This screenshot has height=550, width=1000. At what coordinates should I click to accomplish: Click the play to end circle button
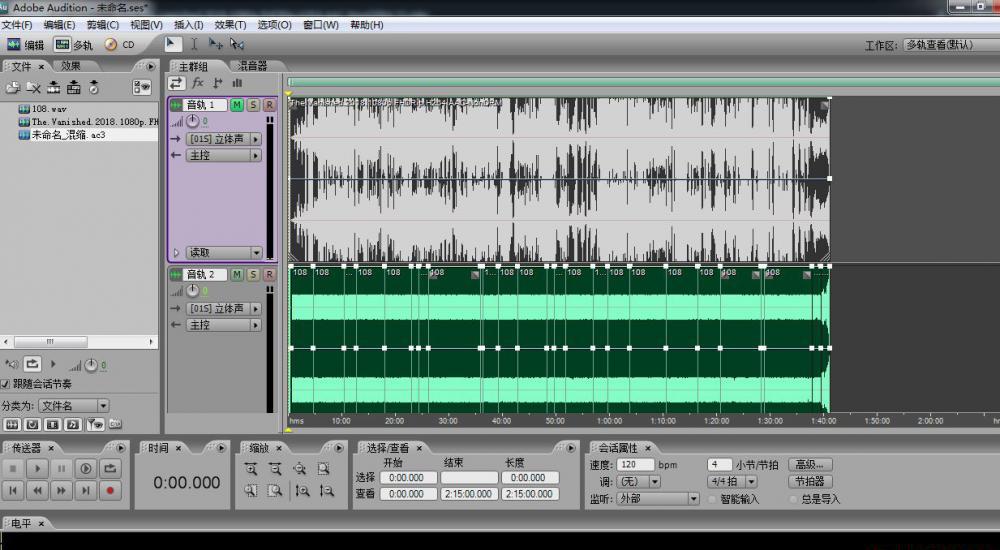[x=86, y=469]
